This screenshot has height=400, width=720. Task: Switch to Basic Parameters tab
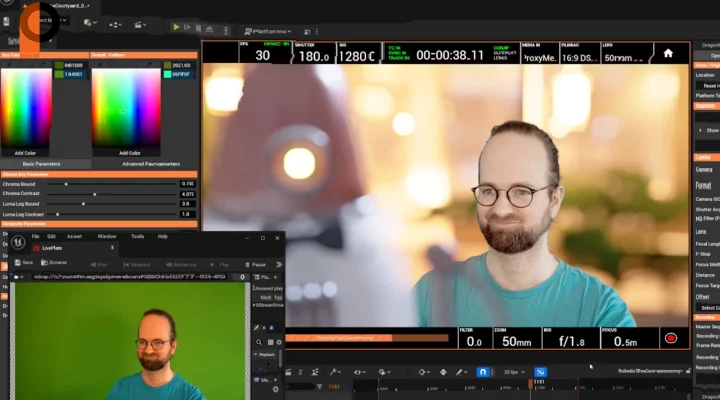[x=41, y=163]
